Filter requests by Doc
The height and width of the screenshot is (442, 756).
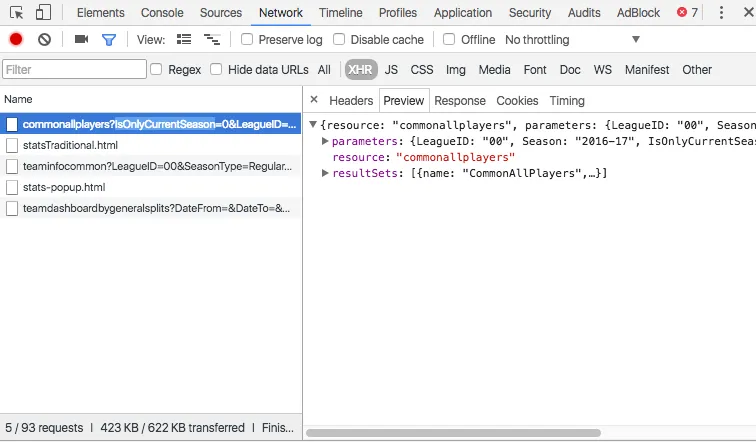tap(570, 69)
